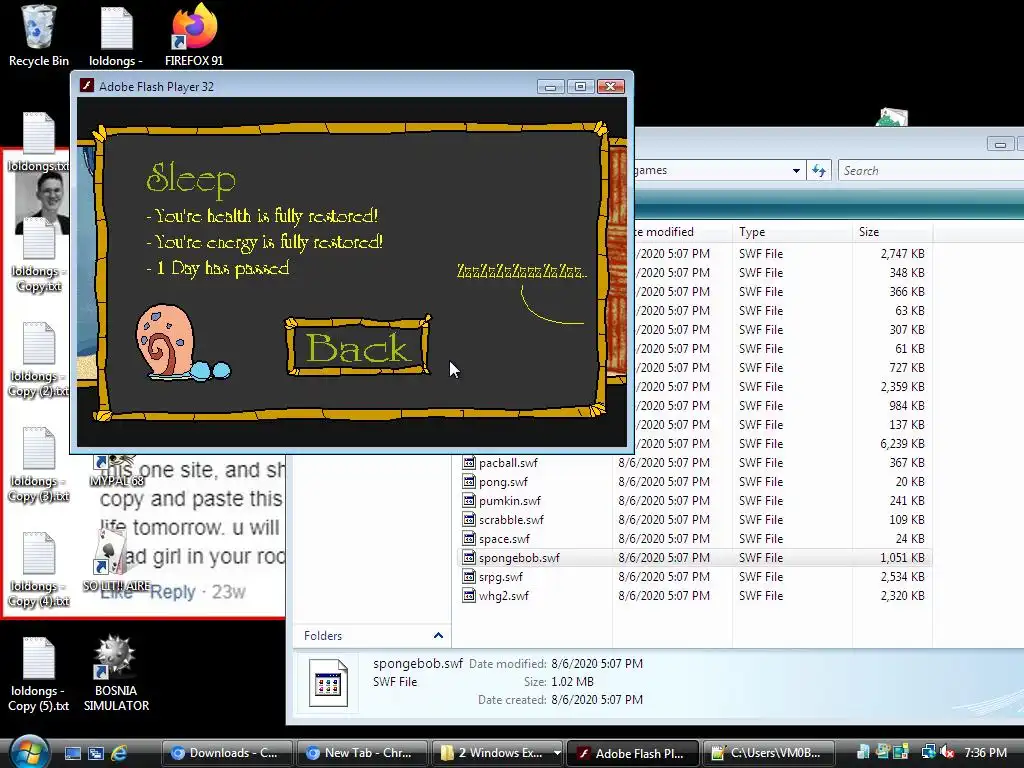Image resolution: width=1024 pixels, height=768 pixels.
Task: Minimize the Explorer window
Action: pyautogui.click(x=1000, y=144)
